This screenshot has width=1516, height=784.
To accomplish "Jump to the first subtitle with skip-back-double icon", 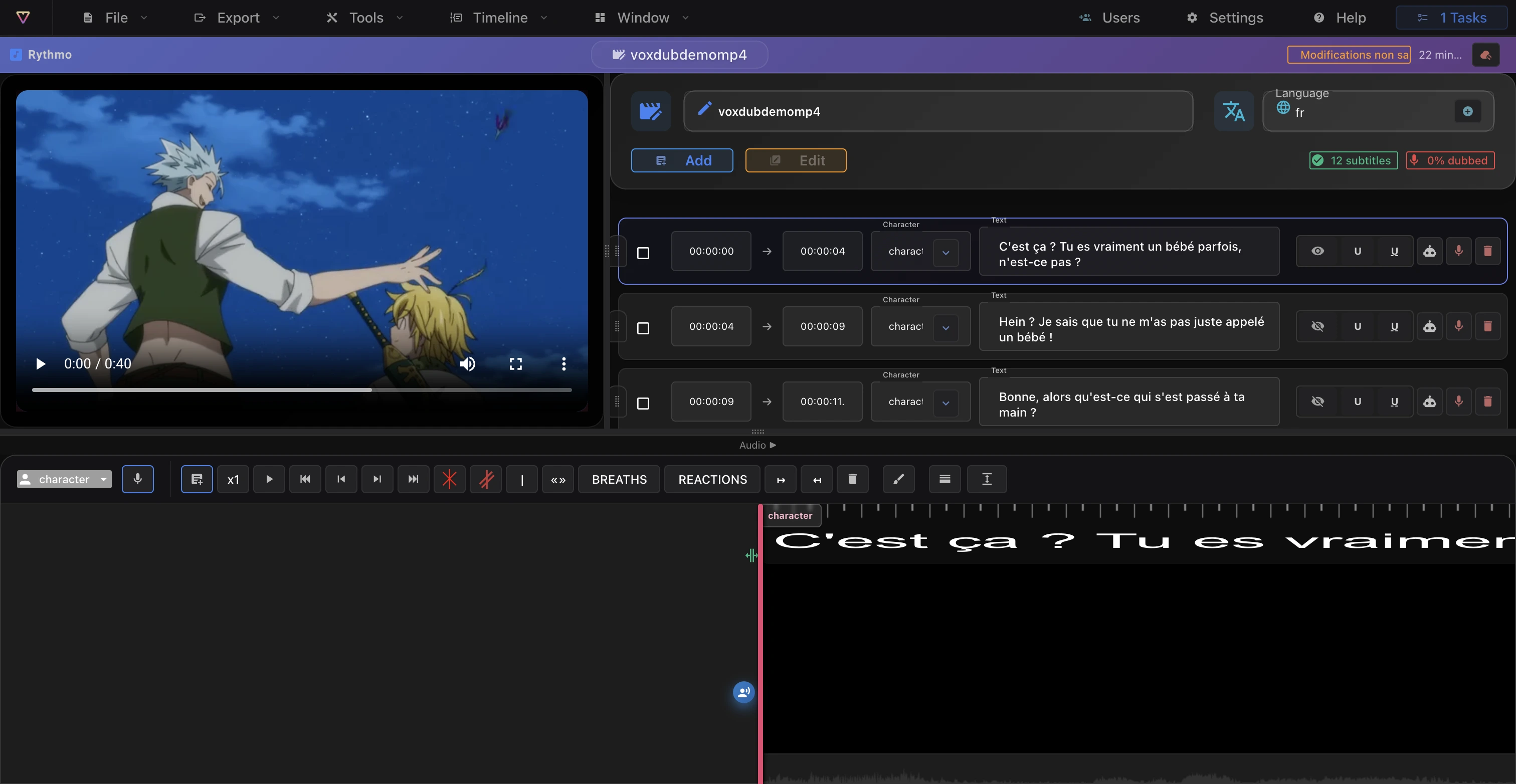I will pyautogui.click(x=305, y=479).
